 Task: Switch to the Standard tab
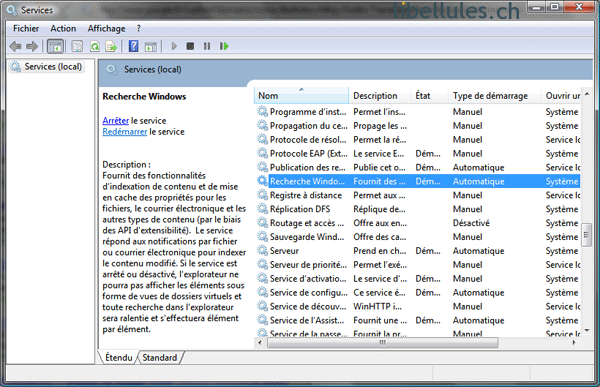tap(160, 358)
